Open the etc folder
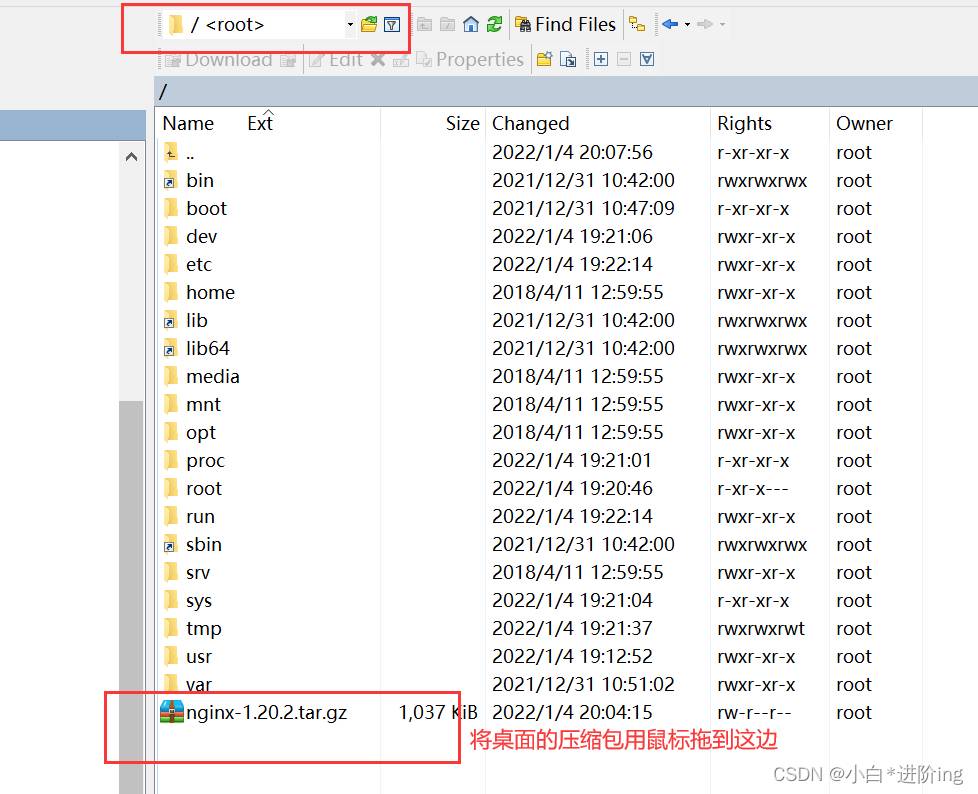Screen dimensions: 978x794 (x=199, y=265)
